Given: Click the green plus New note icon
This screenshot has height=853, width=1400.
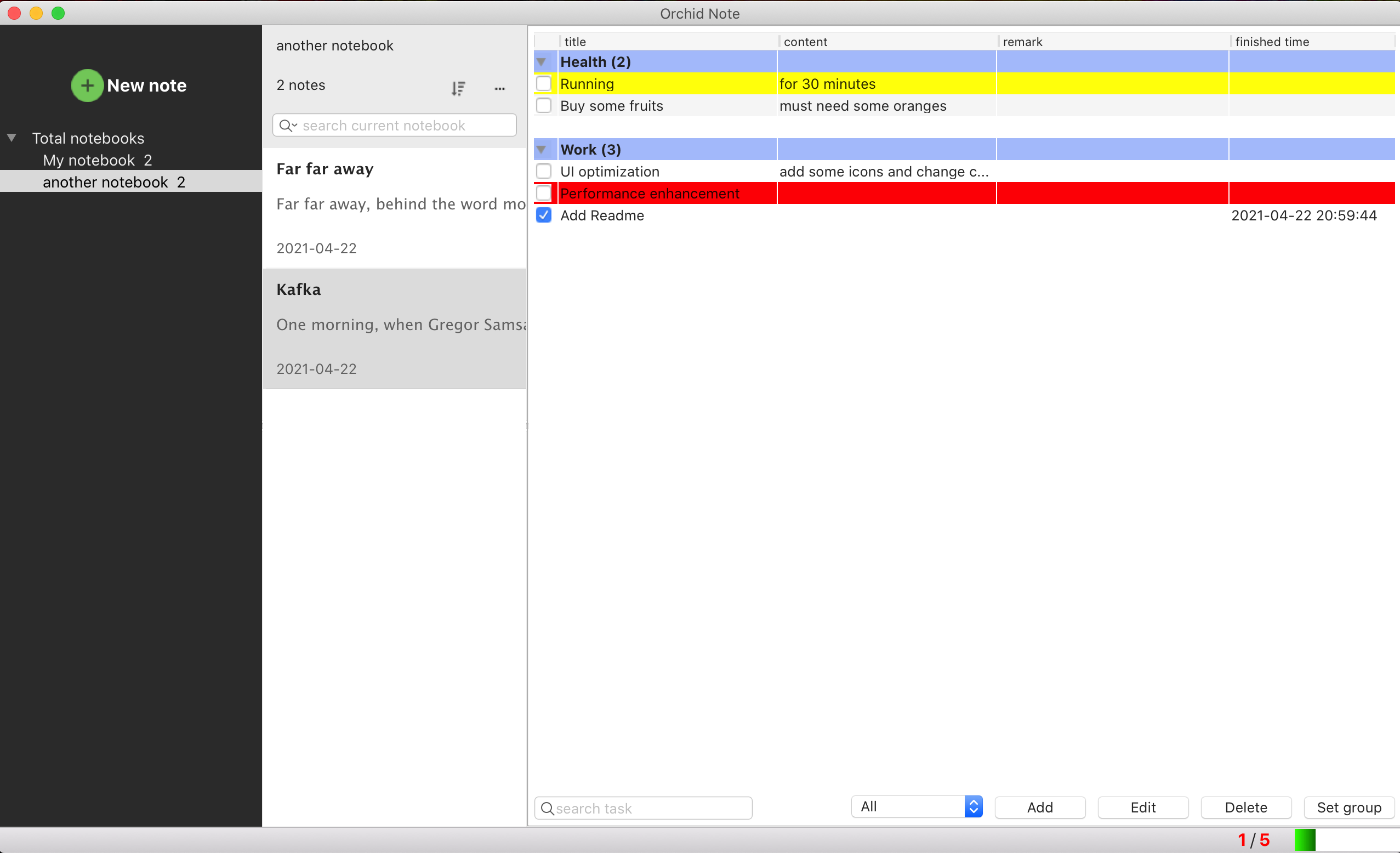Looking at the screenshot, I should click(x=87, y=85).
